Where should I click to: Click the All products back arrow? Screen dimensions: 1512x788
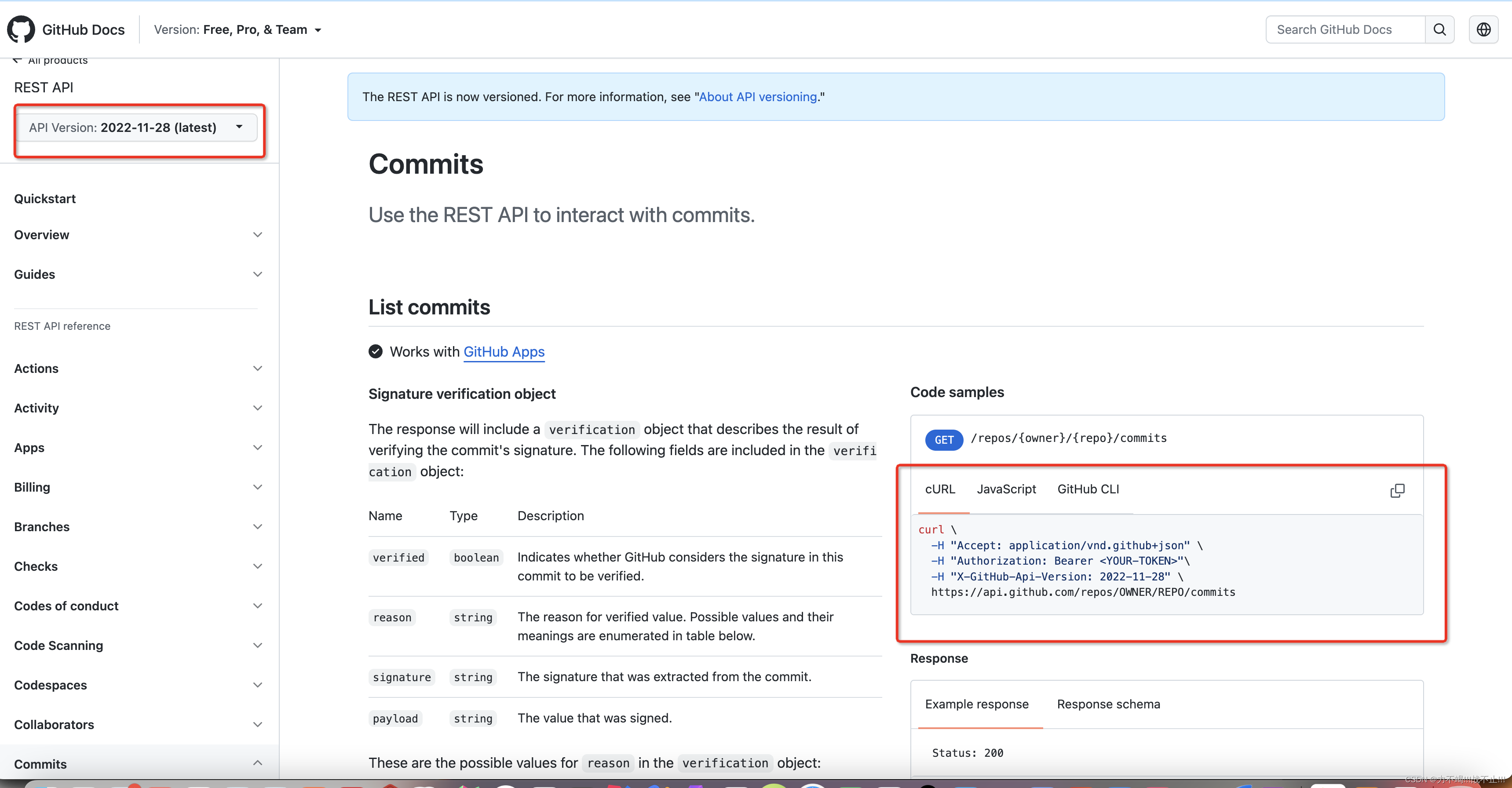18,60
